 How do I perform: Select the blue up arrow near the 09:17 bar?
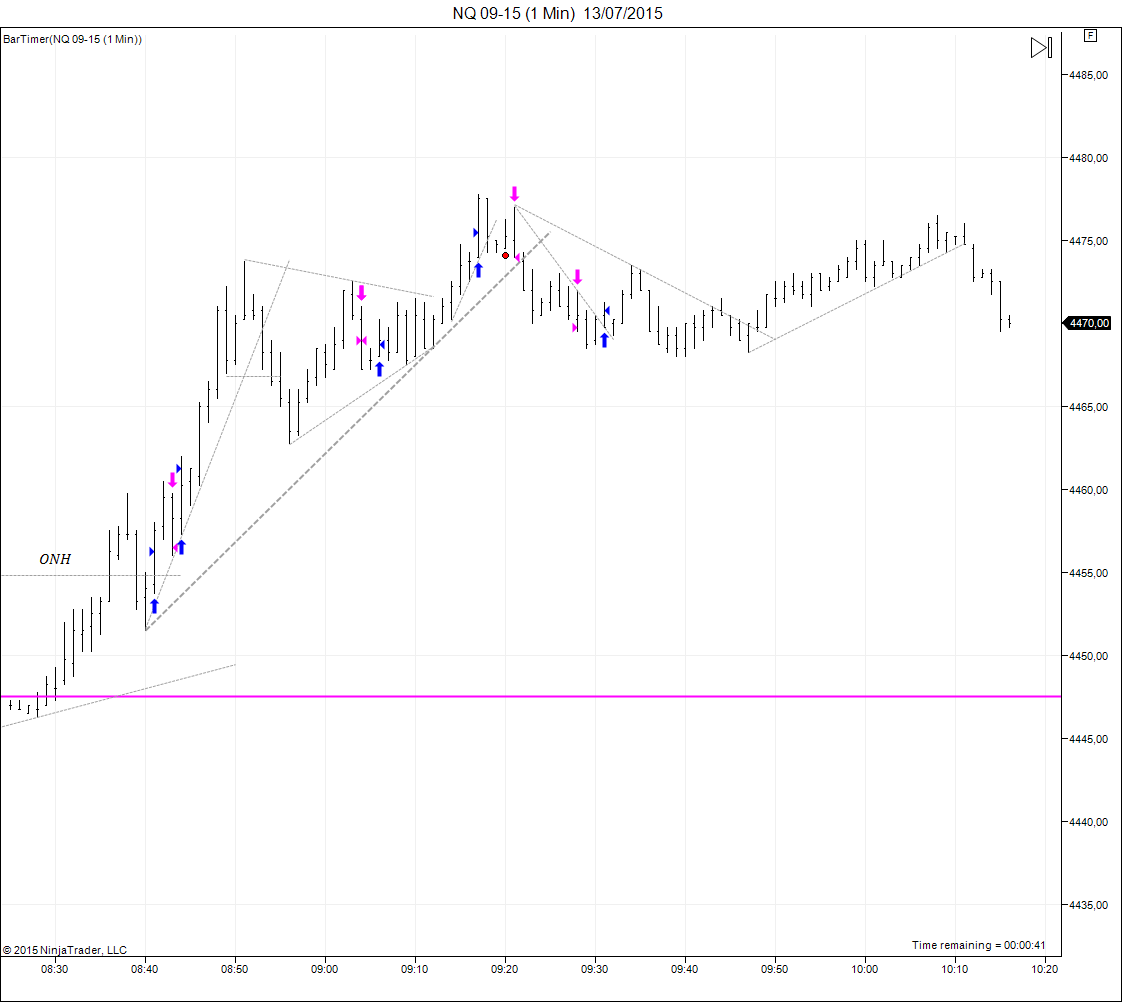click(x=478, y=270)
